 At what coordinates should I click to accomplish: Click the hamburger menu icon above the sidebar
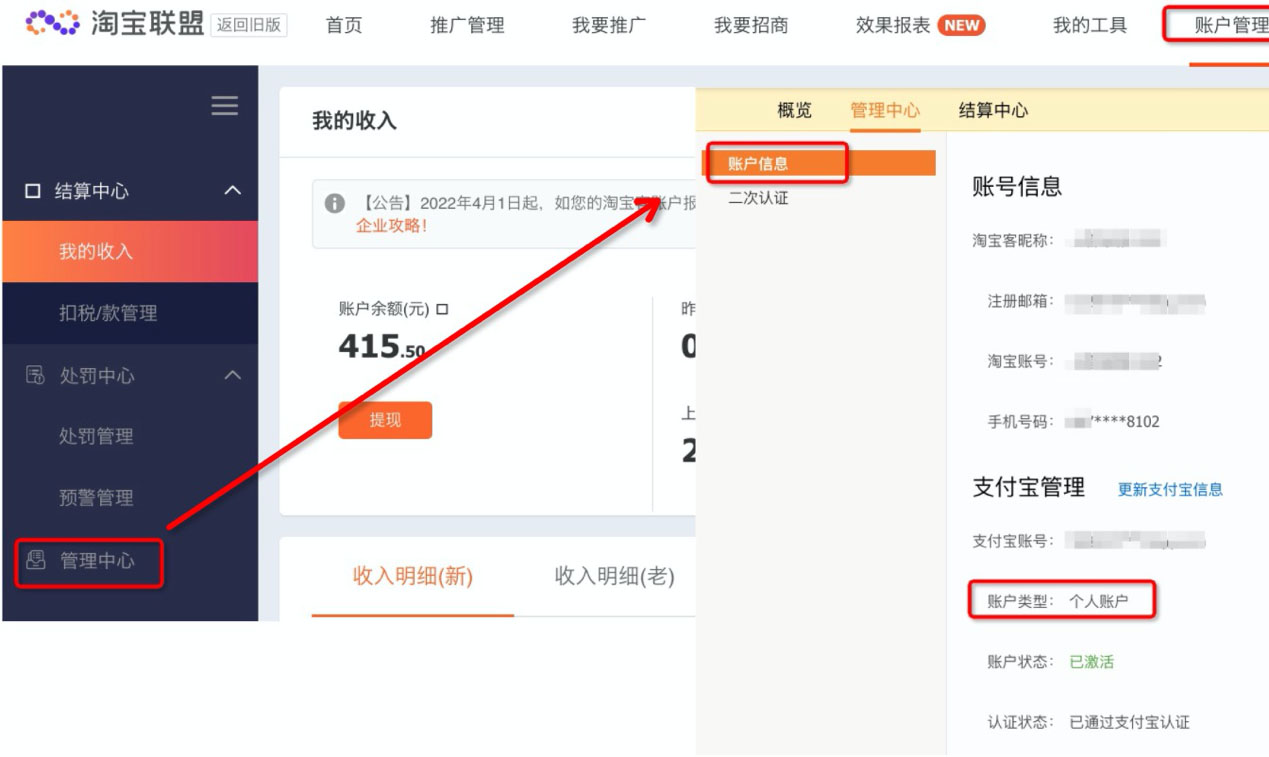click(x=224, y=107)
